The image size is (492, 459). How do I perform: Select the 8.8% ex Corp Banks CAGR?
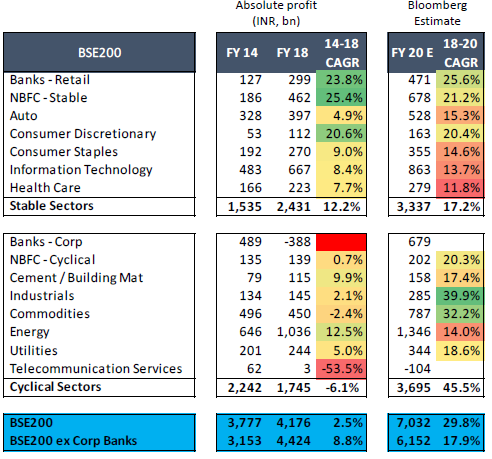348,441
